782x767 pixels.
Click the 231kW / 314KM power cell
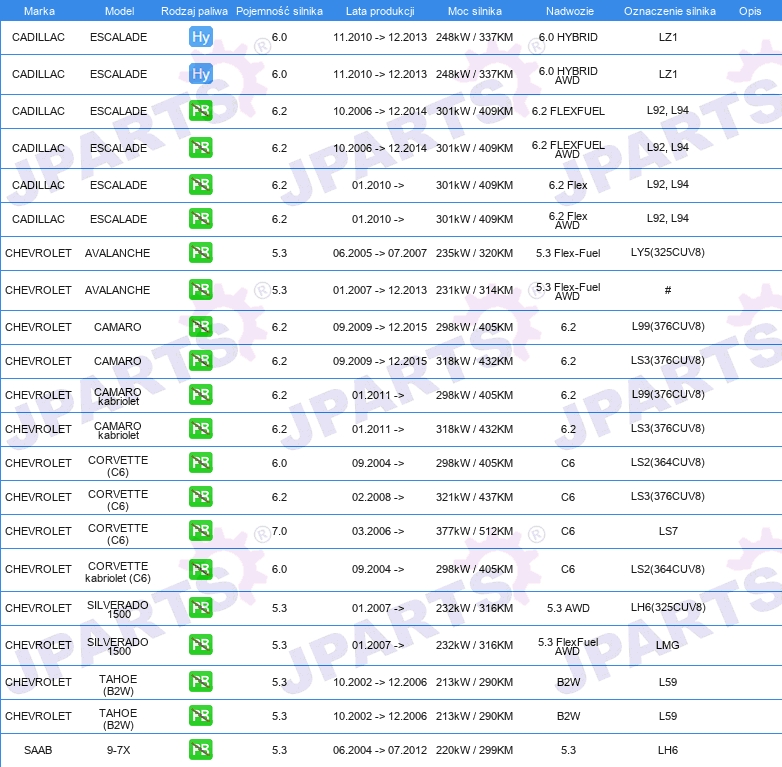pyautogui.click(x=474, y=290)
